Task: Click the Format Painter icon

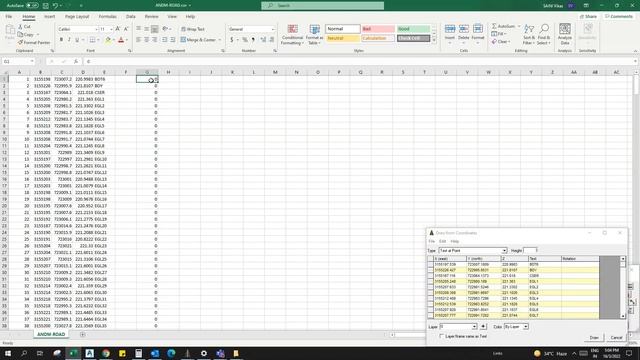Action: [x=33, y=42]
